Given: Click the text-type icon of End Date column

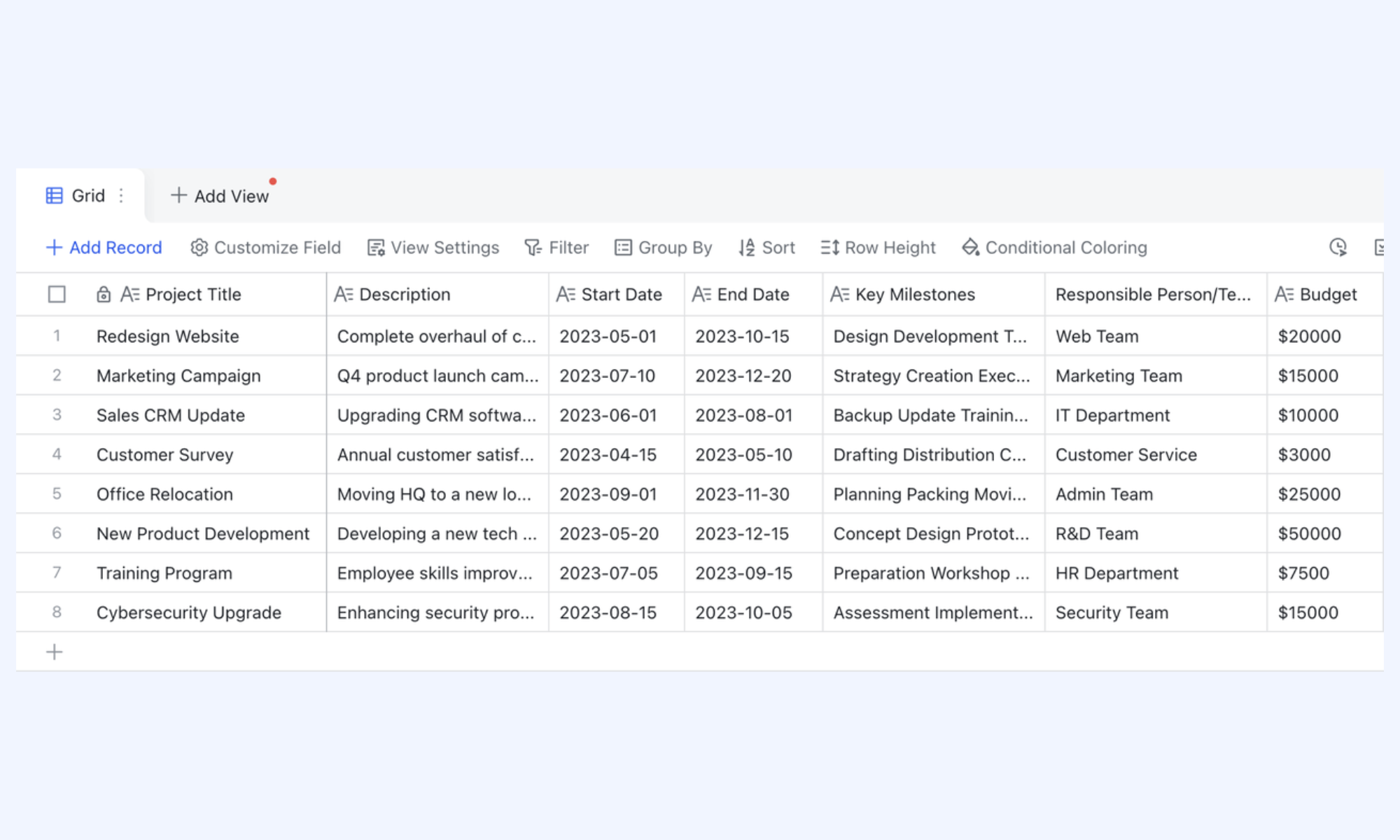Looking at the screenshot, I should coord(701,294).
